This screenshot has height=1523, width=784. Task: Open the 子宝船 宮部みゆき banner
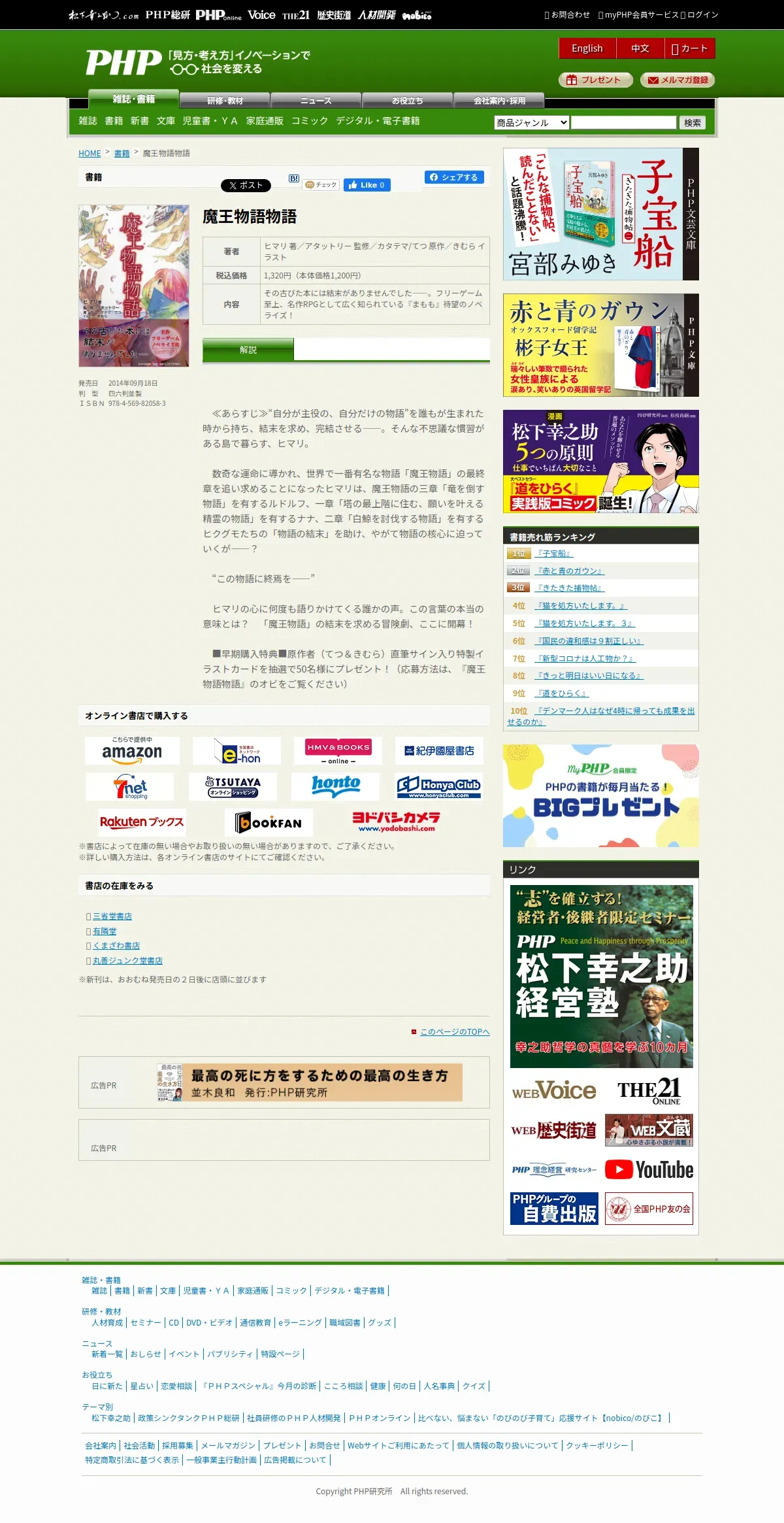tap(601, 214)
